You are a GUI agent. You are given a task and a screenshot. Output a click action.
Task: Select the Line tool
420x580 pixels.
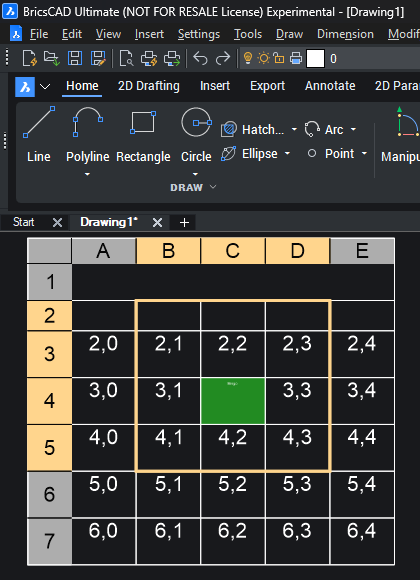tap(39, 135)
